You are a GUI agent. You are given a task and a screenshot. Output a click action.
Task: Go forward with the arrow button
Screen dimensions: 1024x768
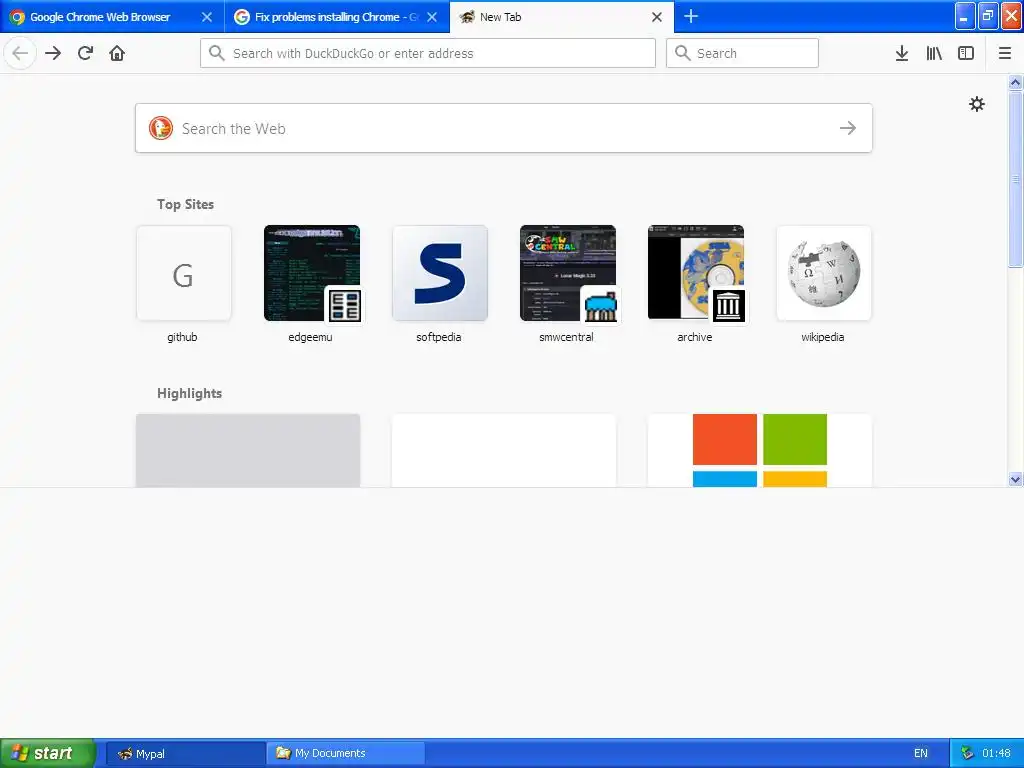[53, 53]
